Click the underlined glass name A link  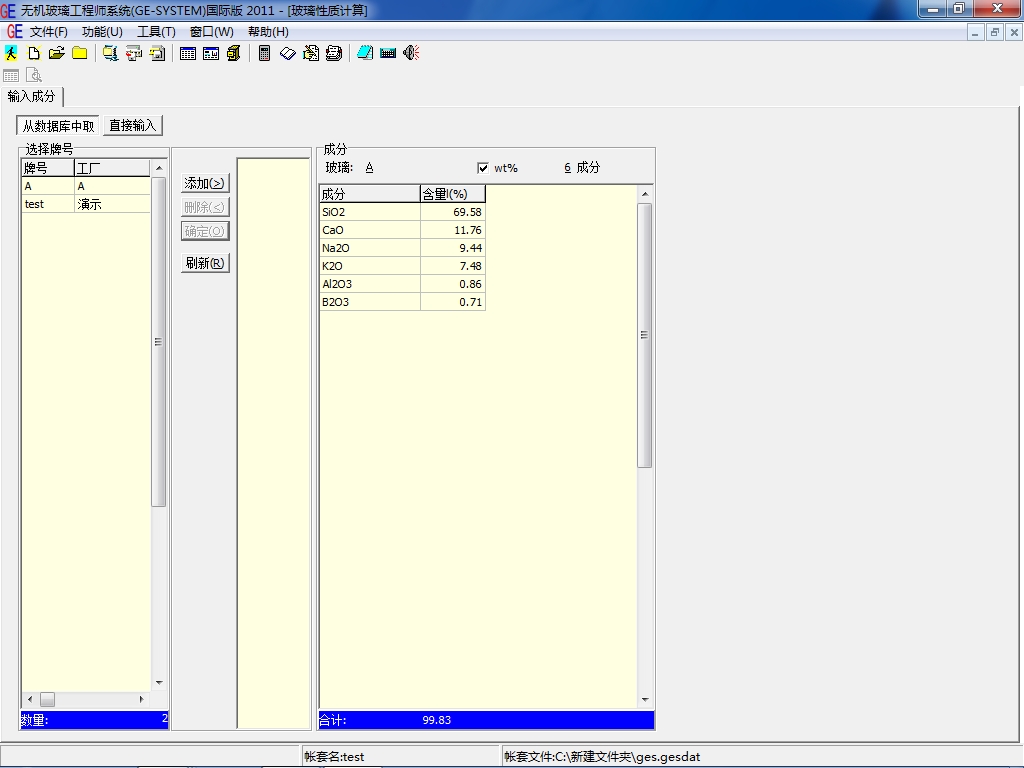coord(369,168)
